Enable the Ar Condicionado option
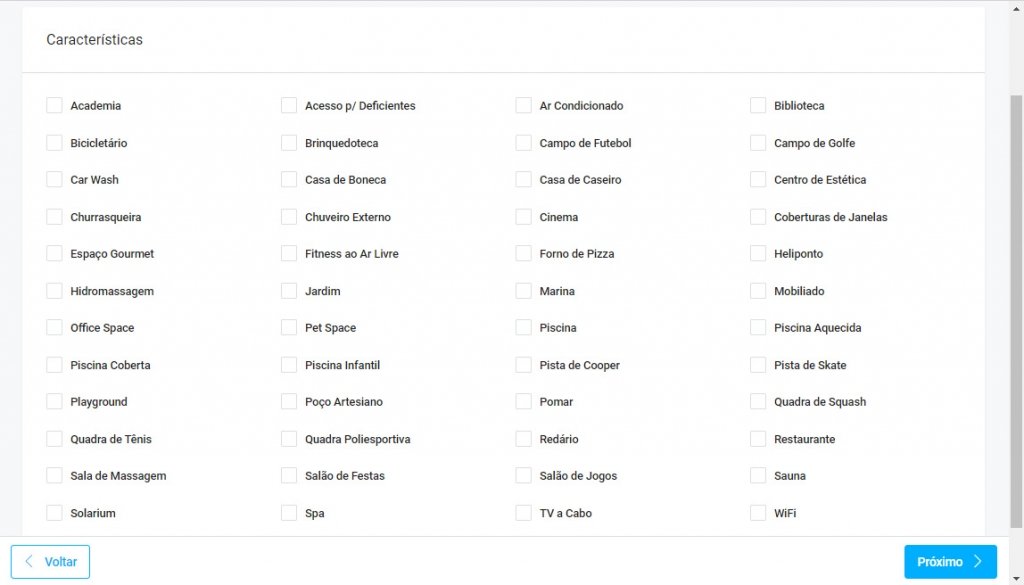1024x585 pixels. tap(523, 106)
